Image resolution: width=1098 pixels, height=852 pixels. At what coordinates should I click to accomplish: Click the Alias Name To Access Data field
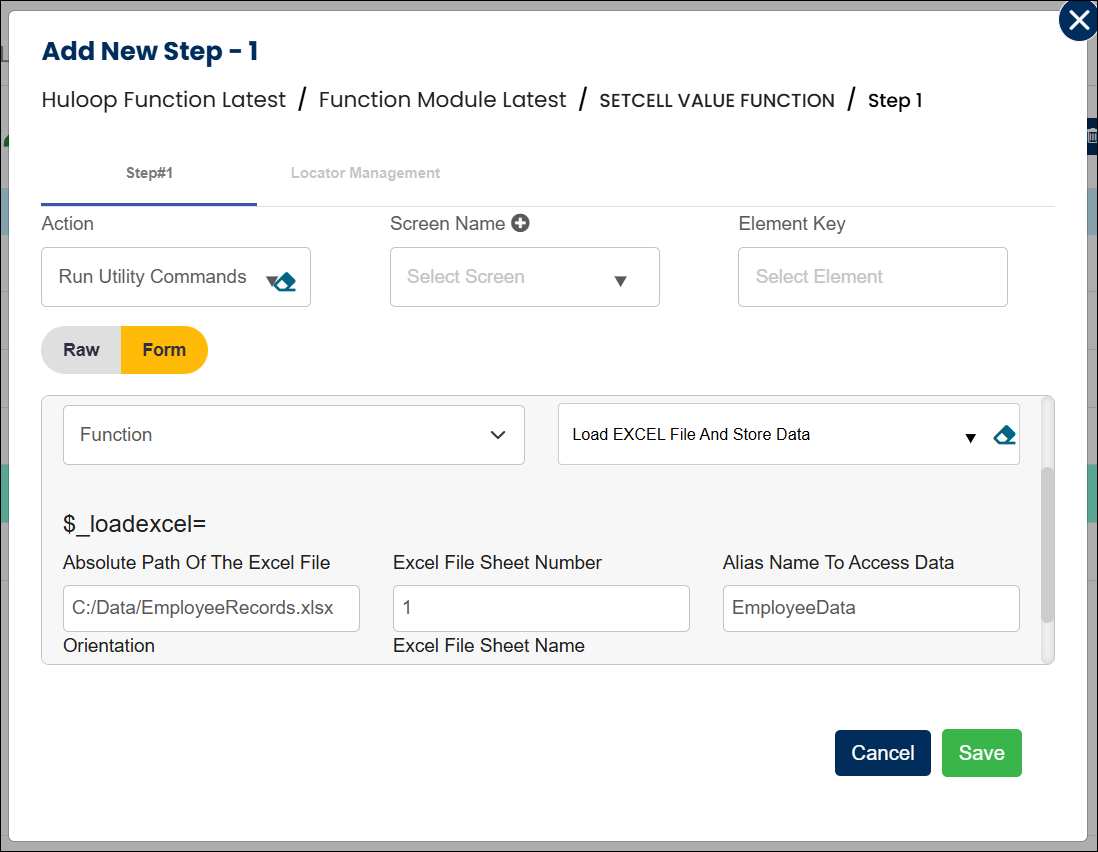click(871, 608)
